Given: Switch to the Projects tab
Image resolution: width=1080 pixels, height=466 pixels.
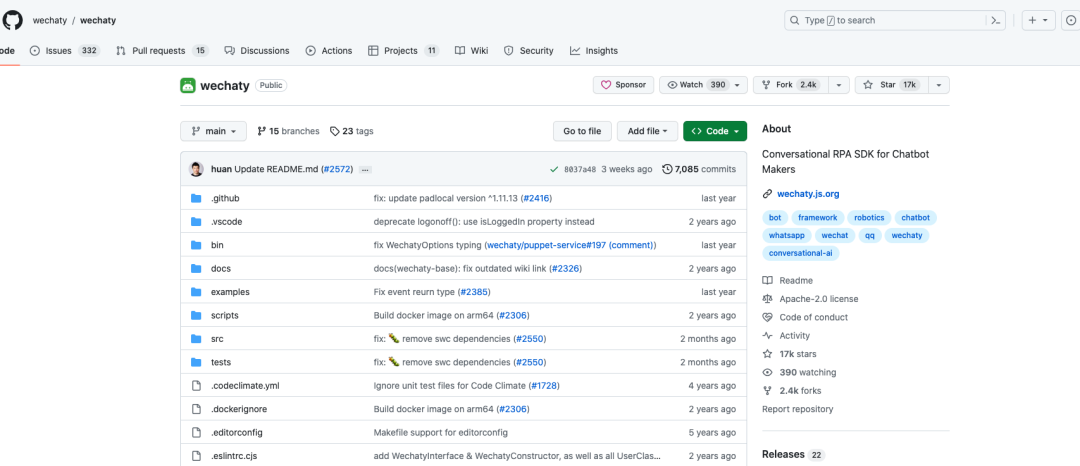Looking at the screenshot, I should (404, 50).
